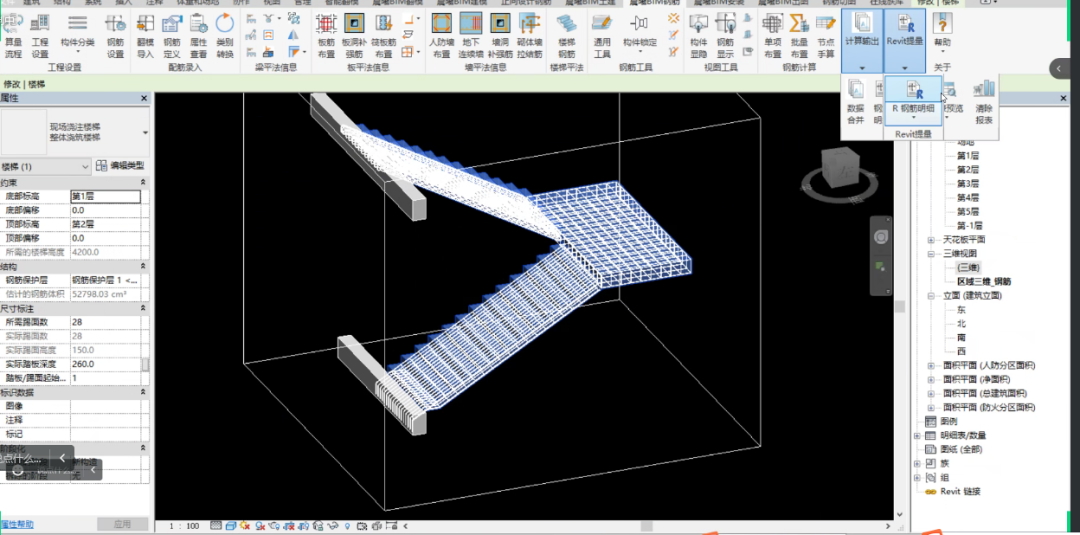The image size is (1080, 535).
Task: Select 第2层 floor plan in browser
Action: (x=968, y=170)
